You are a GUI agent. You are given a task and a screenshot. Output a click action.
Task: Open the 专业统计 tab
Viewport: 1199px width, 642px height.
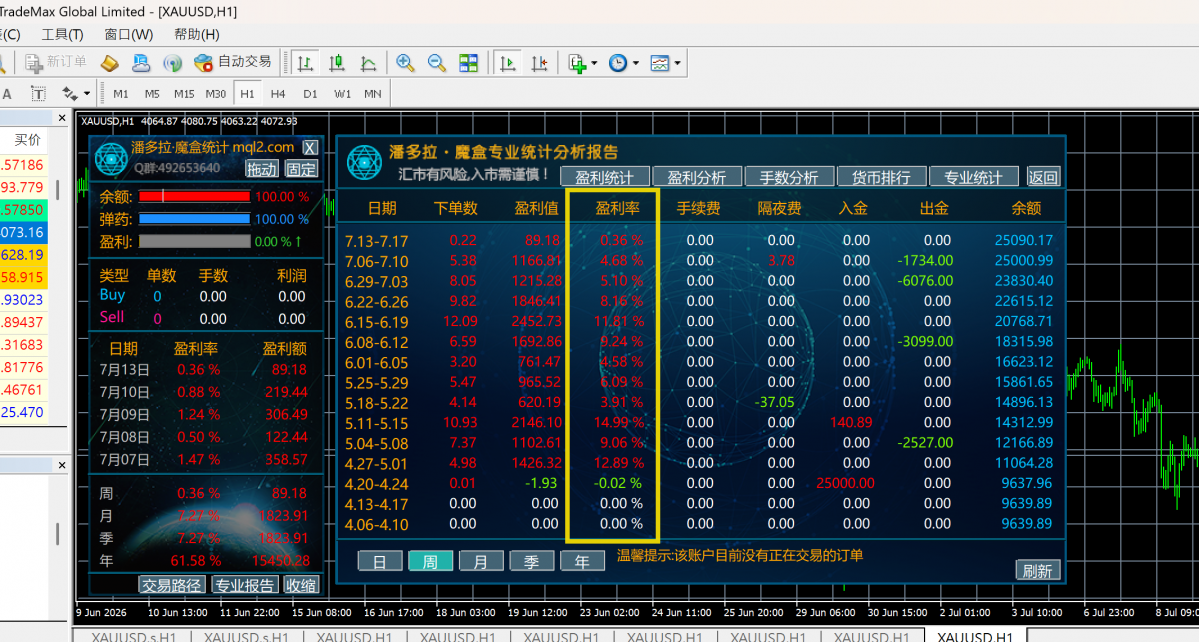[x=973, y=177]
